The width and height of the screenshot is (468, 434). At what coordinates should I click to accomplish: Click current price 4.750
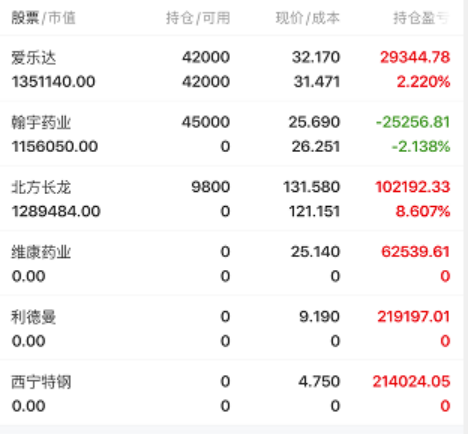coord(319,381)
